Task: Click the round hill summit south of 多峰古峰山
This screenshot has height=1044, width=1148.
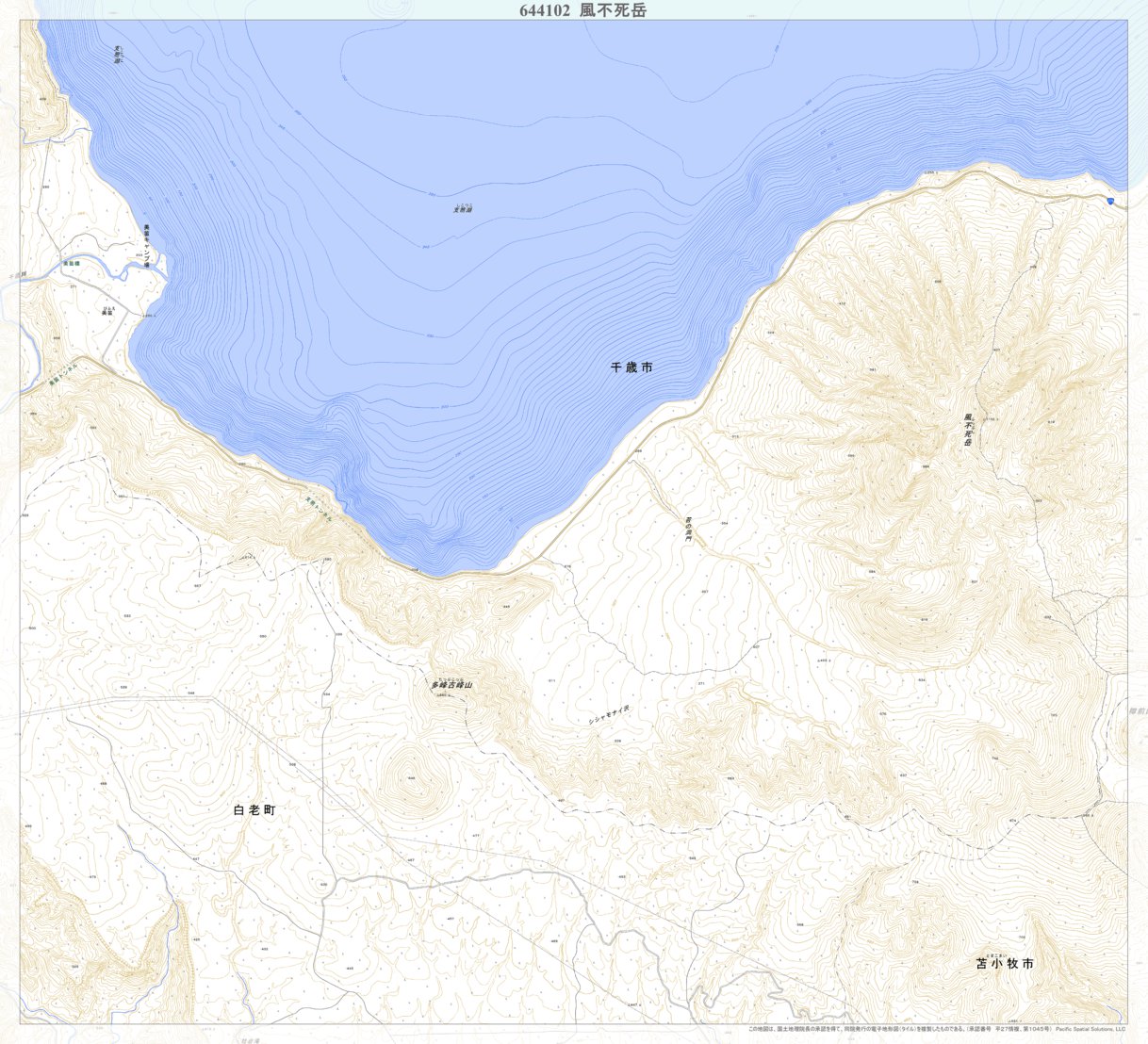Action: (412, 777)
